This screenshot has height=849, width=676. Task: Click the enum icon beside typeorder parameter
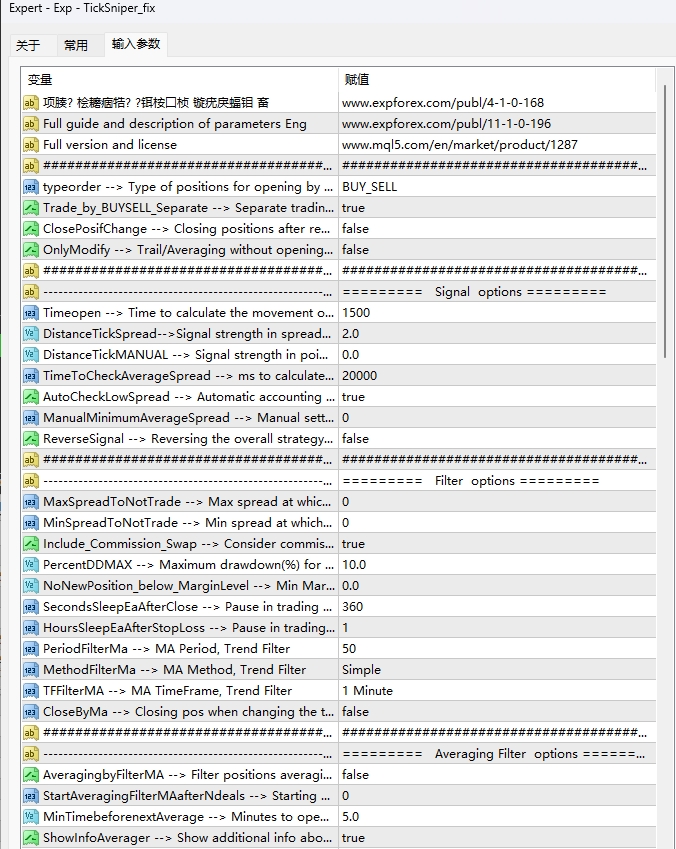click(31, 187)
